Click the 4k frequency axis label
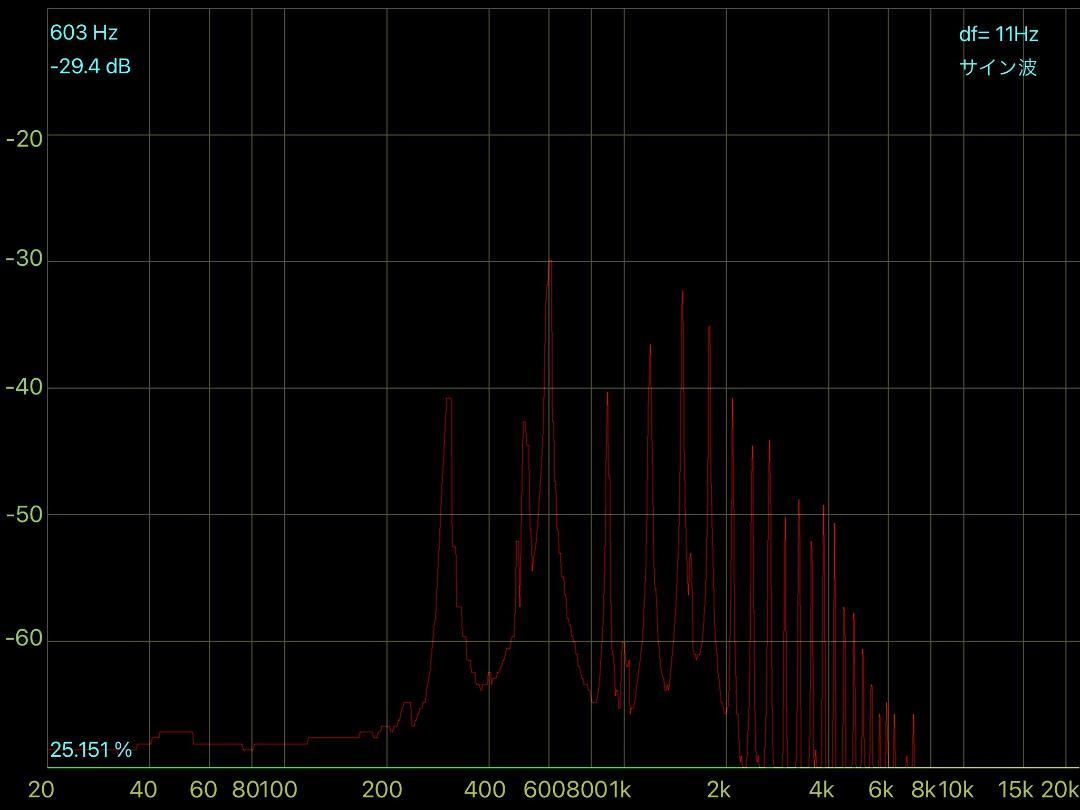1080x810 pixels. pyautogui.click(x=821, y=789)
